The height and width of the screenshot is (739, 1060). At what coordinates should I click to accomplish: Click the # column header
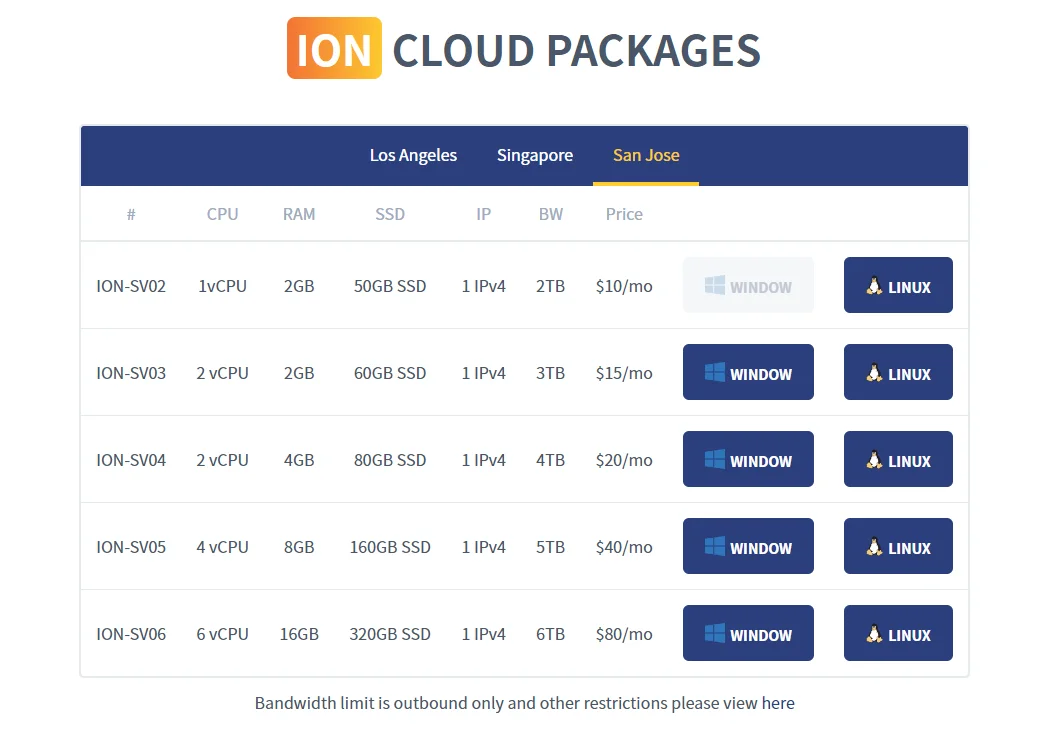coord(131,214)
